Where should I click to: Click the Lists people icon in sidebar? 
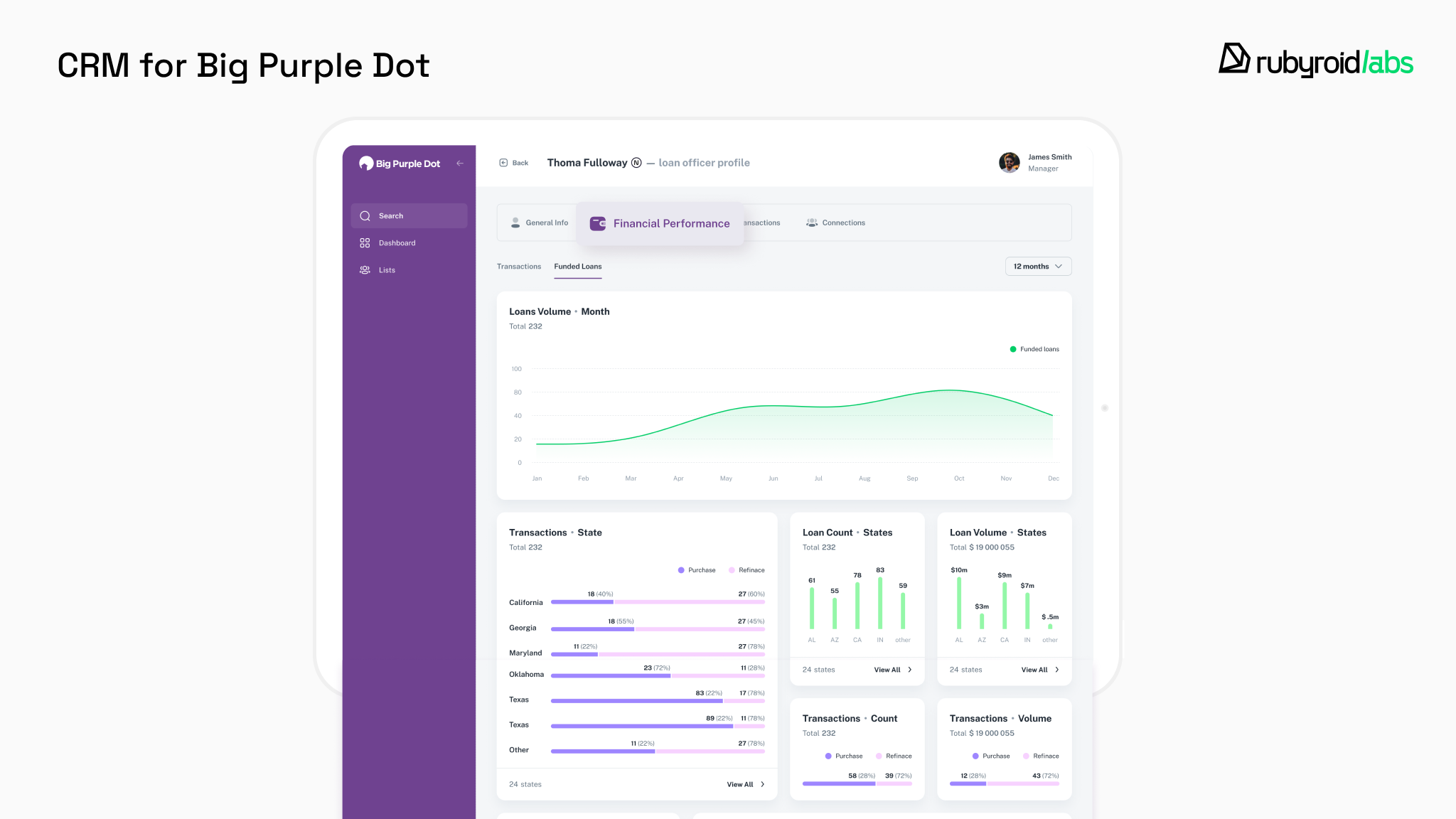[x=365, y=270]
